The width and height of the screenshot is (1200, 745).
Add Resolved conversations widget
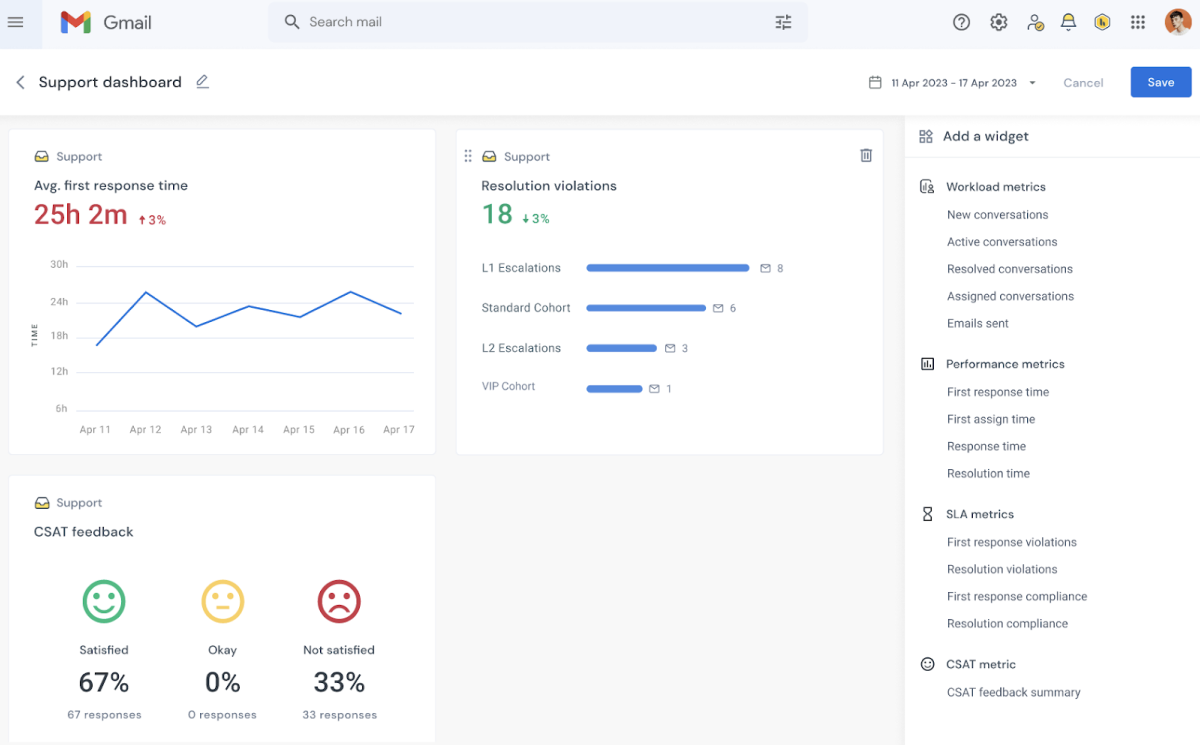coord(1009,269)
